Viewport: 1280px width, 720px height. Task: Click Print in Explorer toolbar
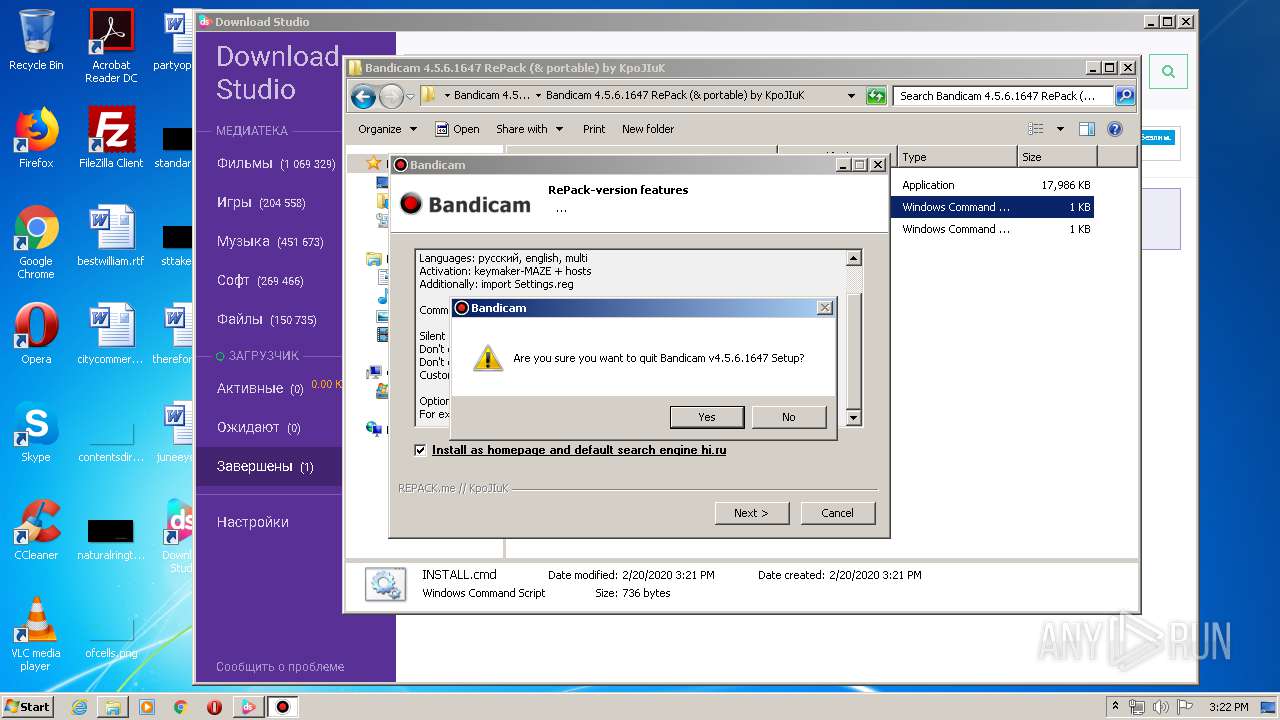[x=594, y=129]
